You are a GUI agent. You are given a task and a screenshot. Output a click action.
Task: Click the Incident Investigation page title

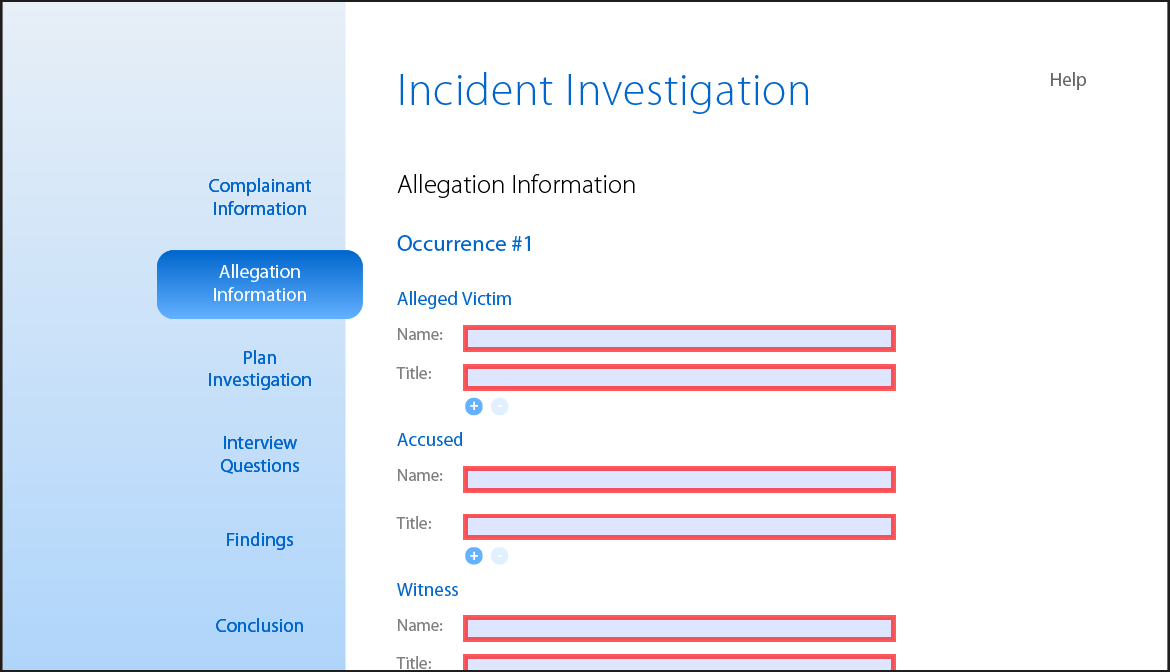[x=603, y=90]
